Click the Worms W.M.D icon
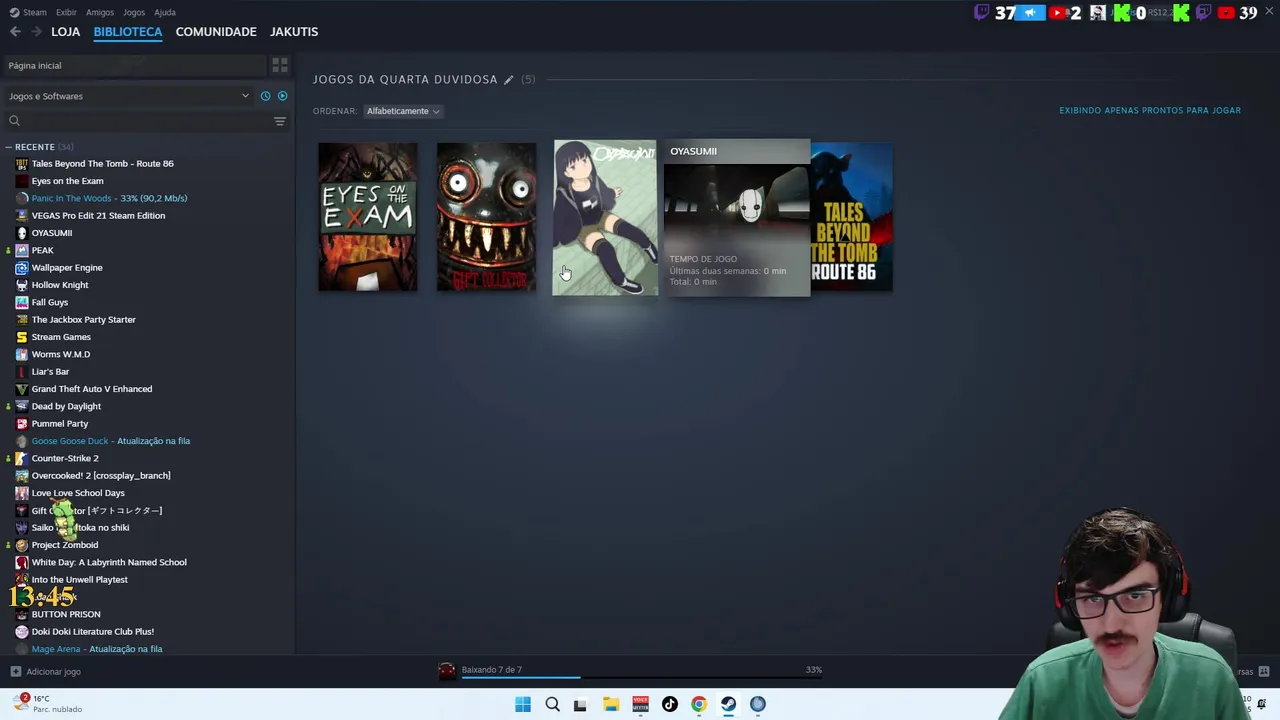The image size is (1280, 720). point(22,354)
